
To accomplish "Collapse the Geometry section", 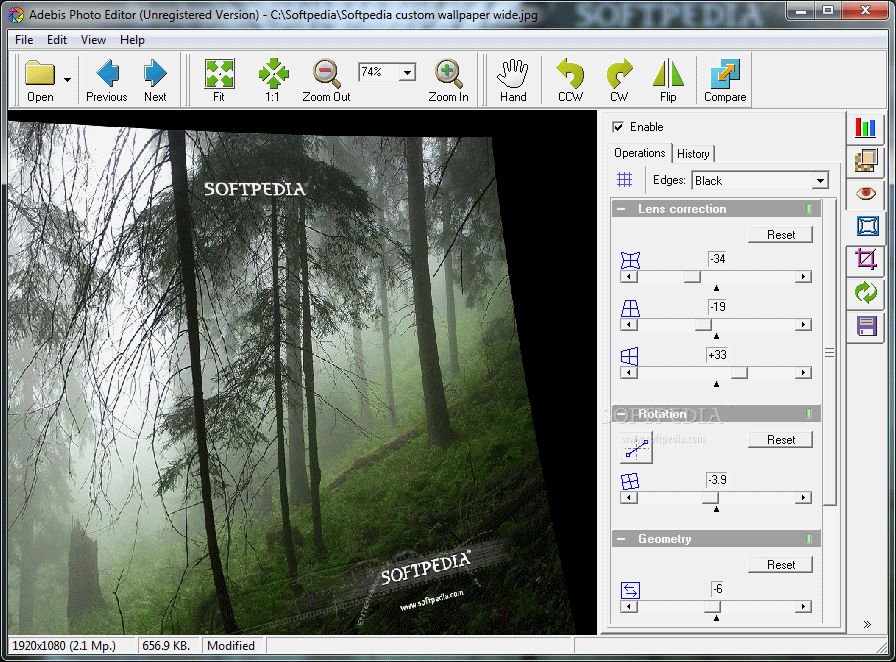I will coord(621,539).
